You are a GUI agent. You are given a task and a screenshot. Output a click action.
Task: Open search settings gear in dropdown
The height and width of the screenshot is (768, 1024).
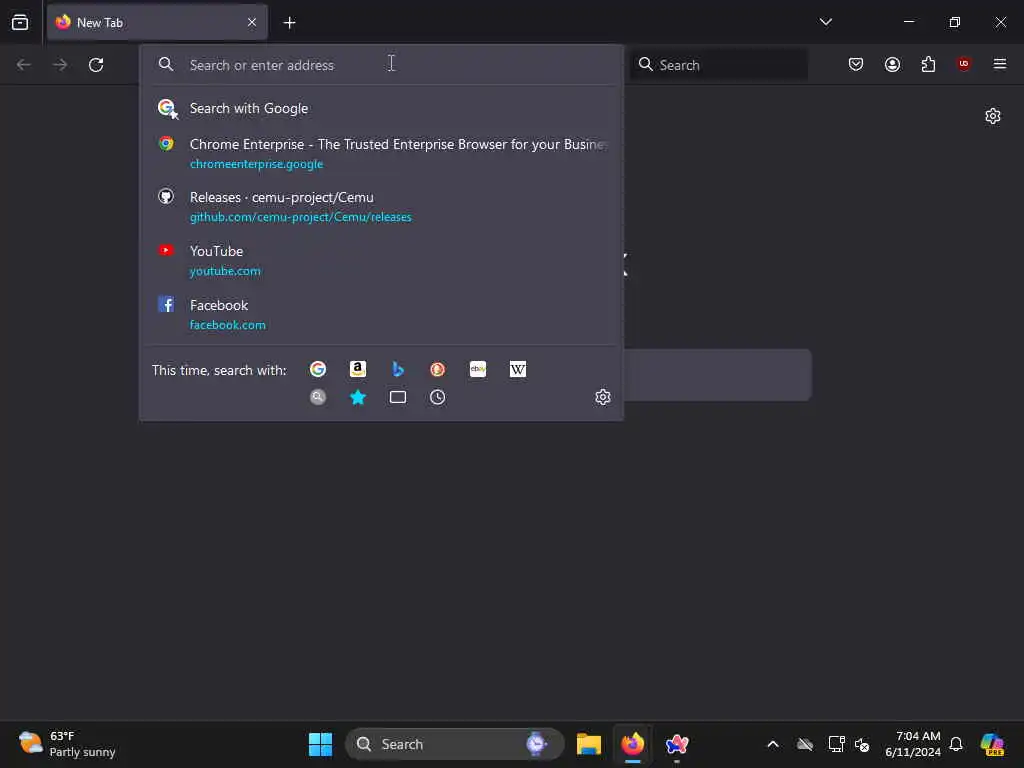pyautogui.click(x=603, y=397)
